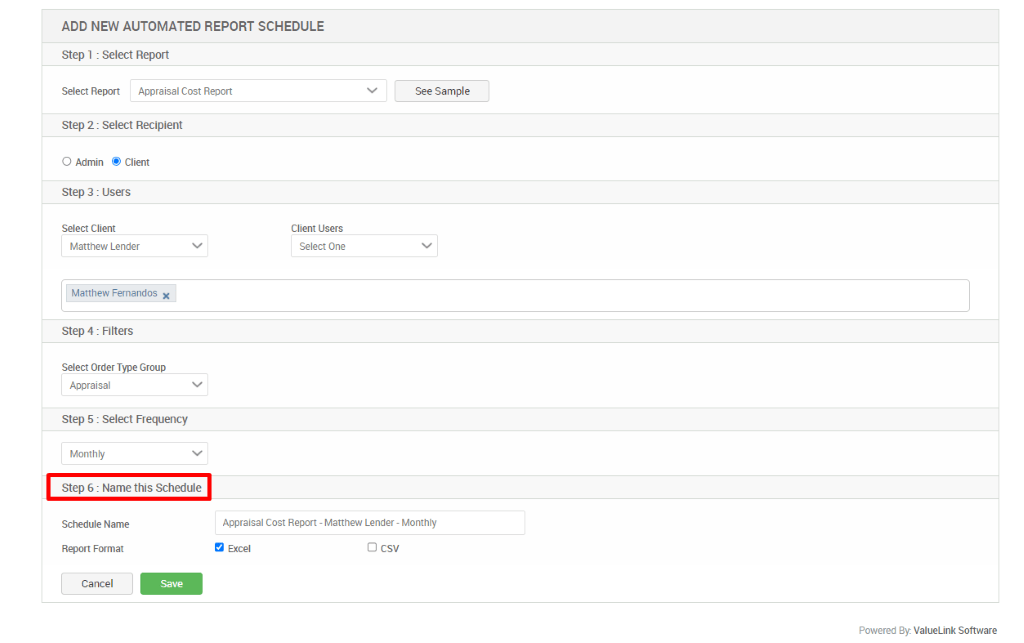Save the automated report schedule

point(170,583)
